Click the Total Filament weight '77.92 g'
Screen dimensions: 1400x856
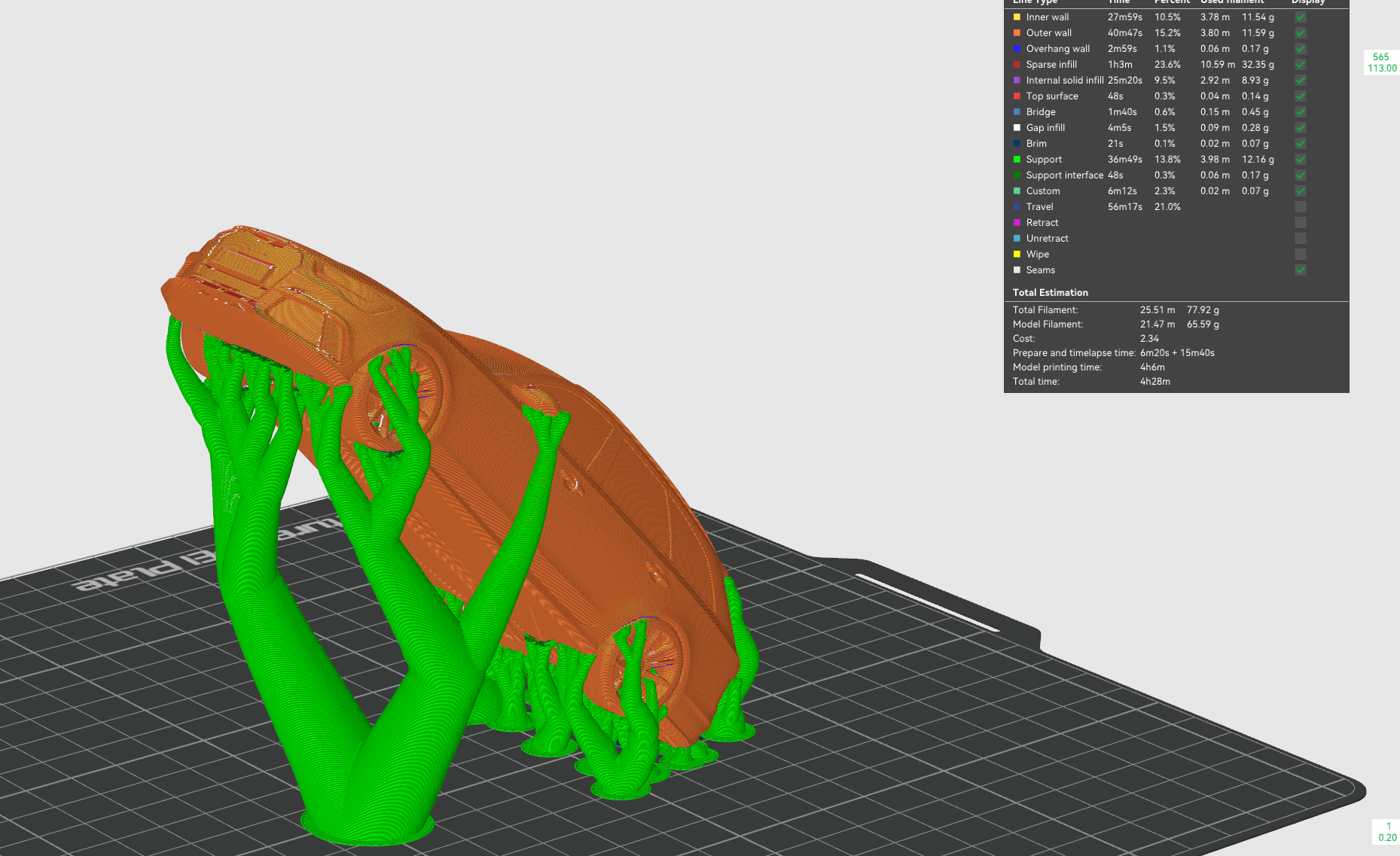[x=1203, y=310]
